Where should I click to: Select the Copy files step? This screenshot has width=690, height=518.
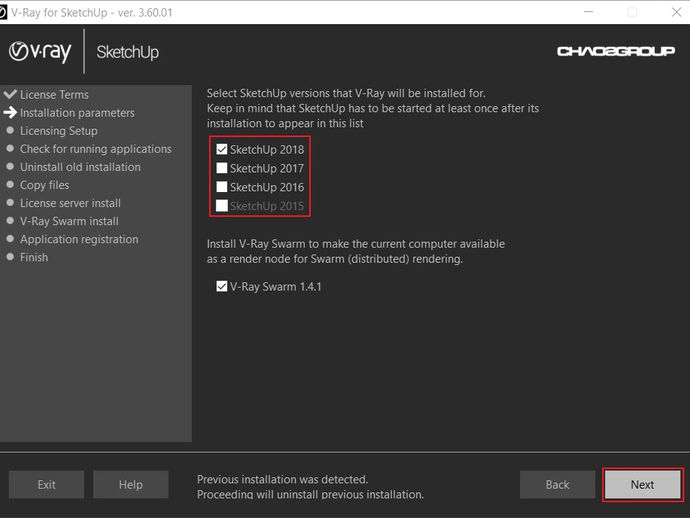44,185
